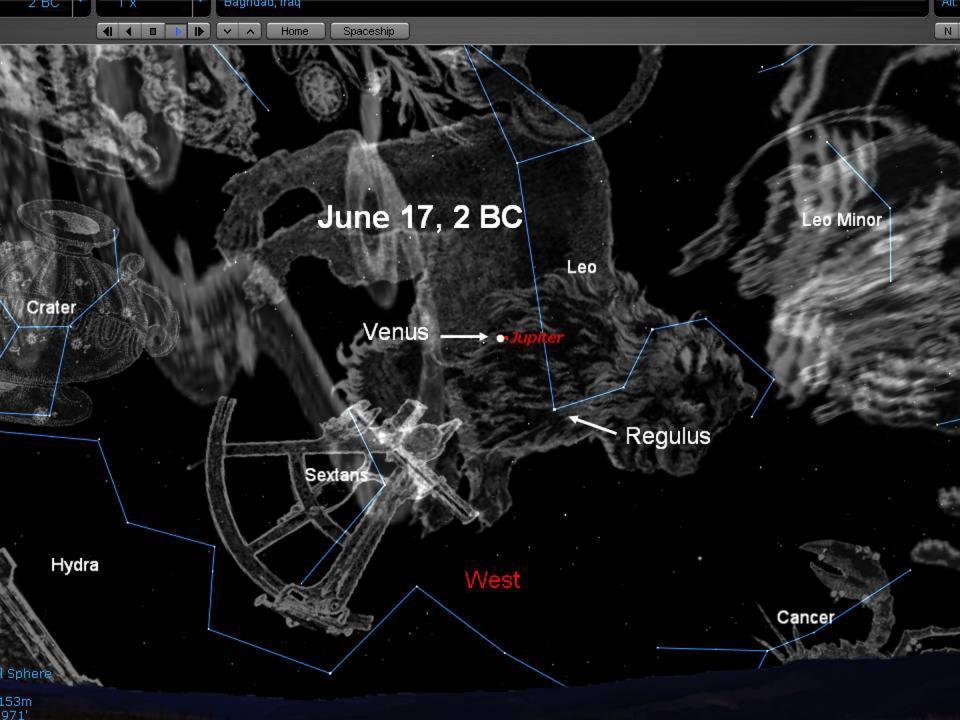Stop the time flow
960x720 pixels.
pos(153,31)
